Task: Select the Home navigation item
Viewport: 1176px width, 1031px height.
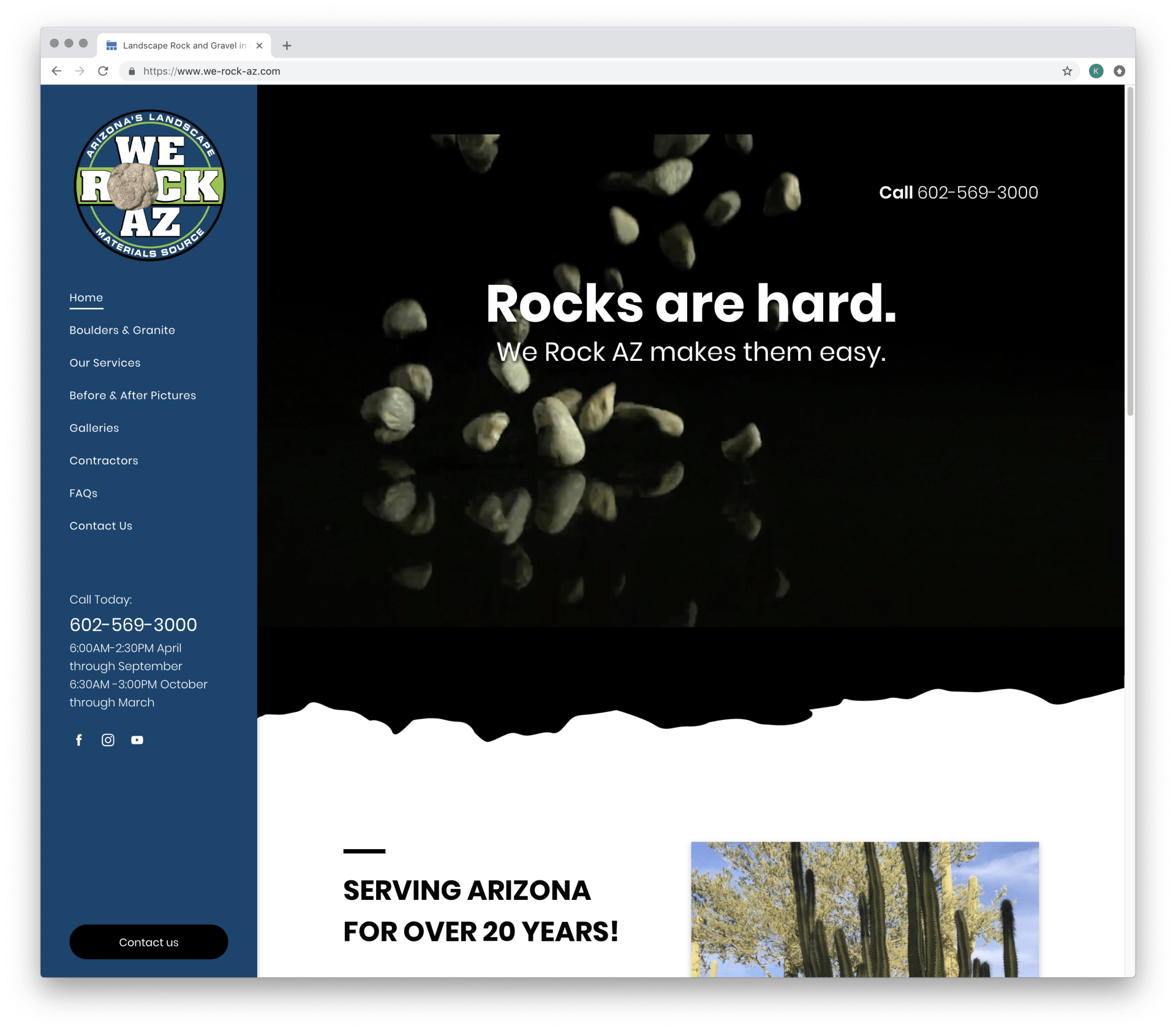Action: pyautogui.click(x=86, y=298)
